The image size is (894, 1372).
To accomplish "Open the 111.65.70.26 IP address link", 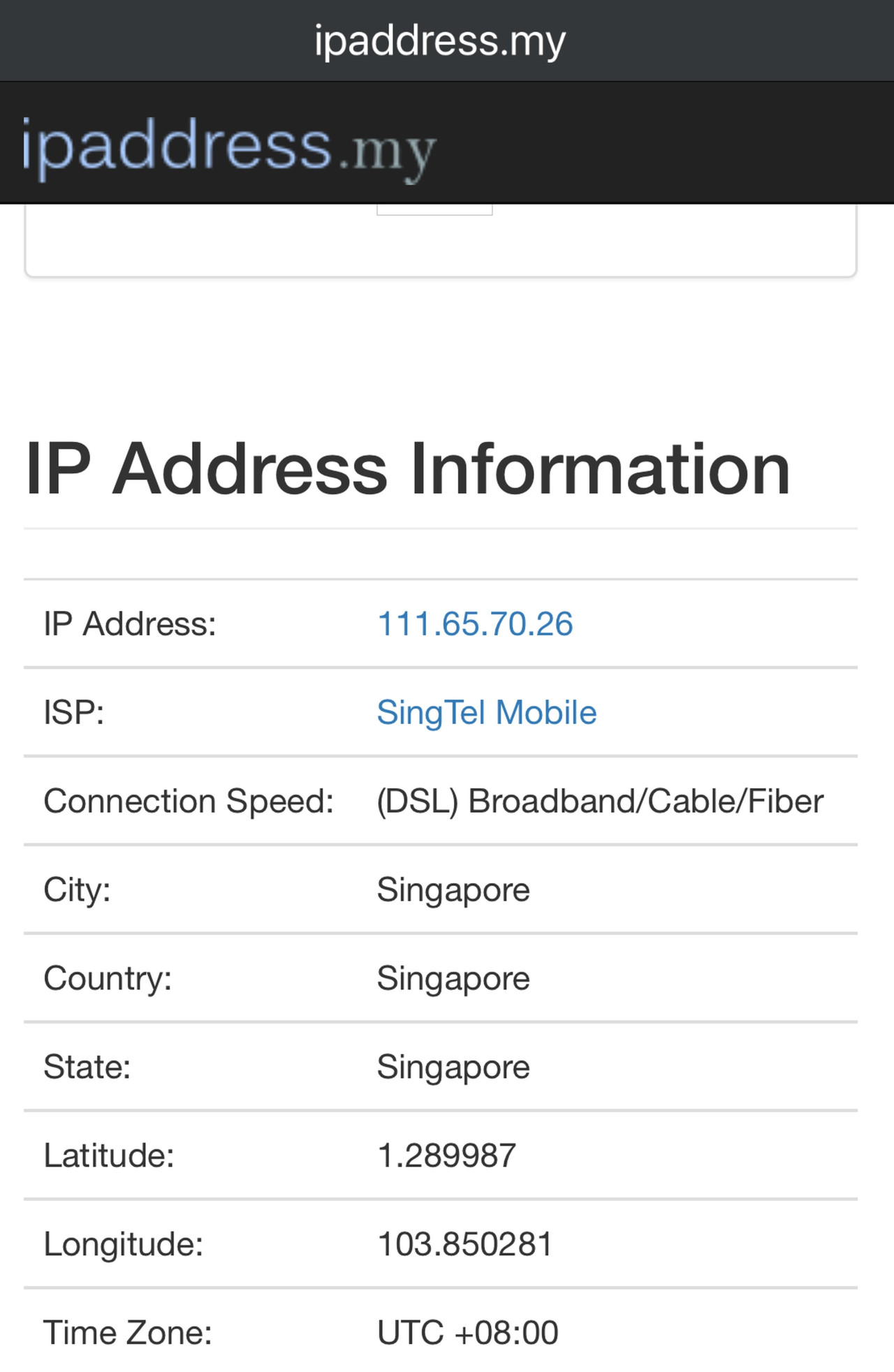I will point(475,624).
